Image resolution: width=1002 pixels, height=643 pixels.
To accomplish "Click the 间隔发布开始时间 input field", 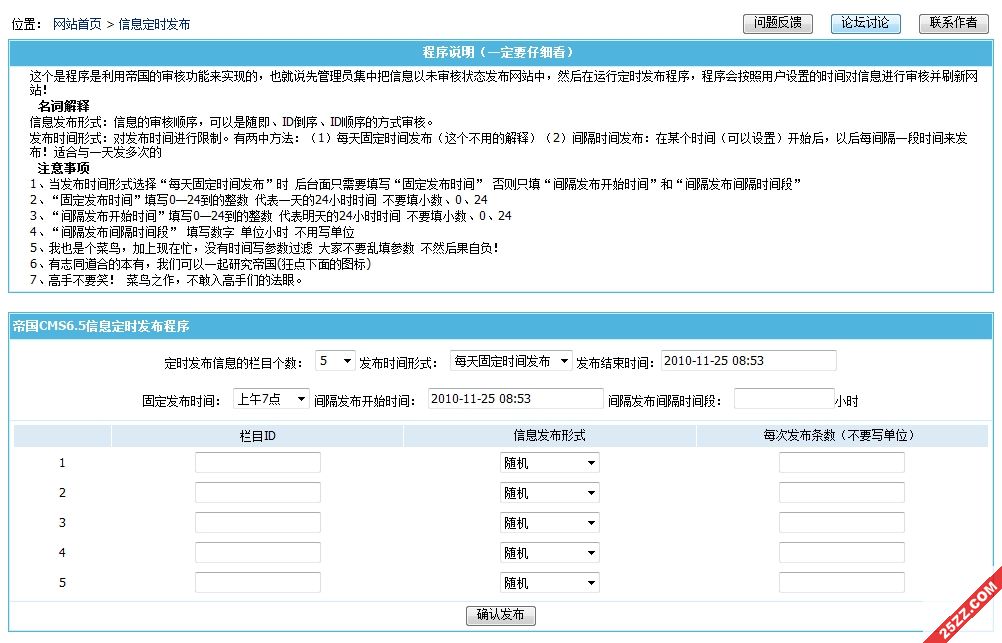I will [x=515, y=399].
